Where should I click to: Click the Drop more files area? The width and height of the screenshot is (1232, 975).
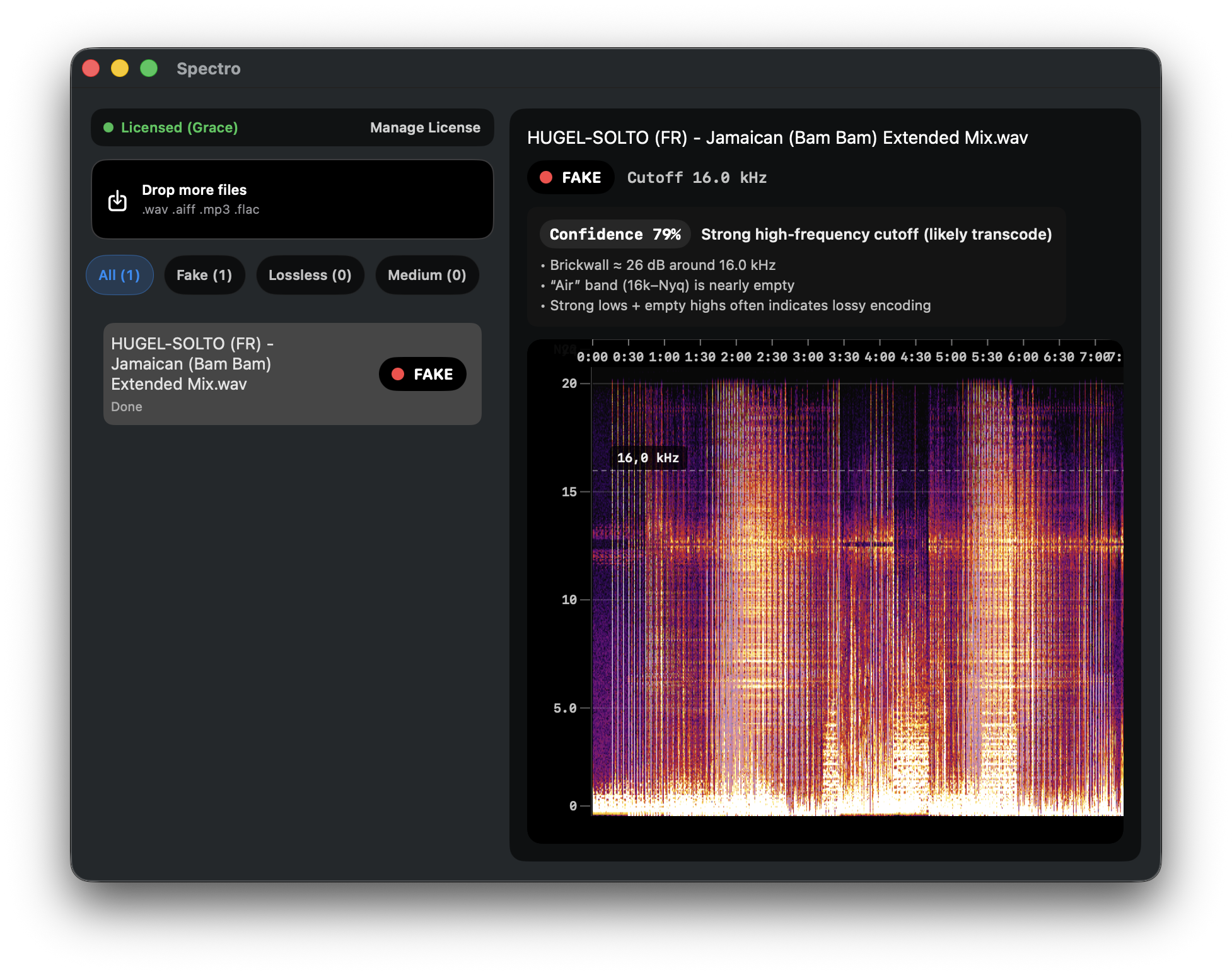tap(292, 199)
